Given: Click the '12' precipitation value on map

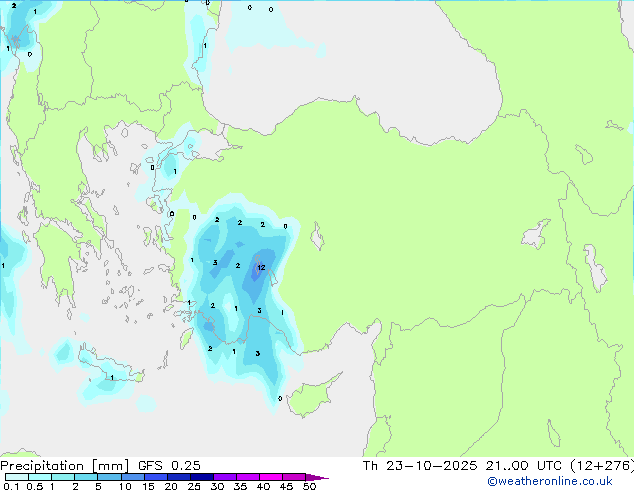Looking at the screenshot, I should [261, 267].
